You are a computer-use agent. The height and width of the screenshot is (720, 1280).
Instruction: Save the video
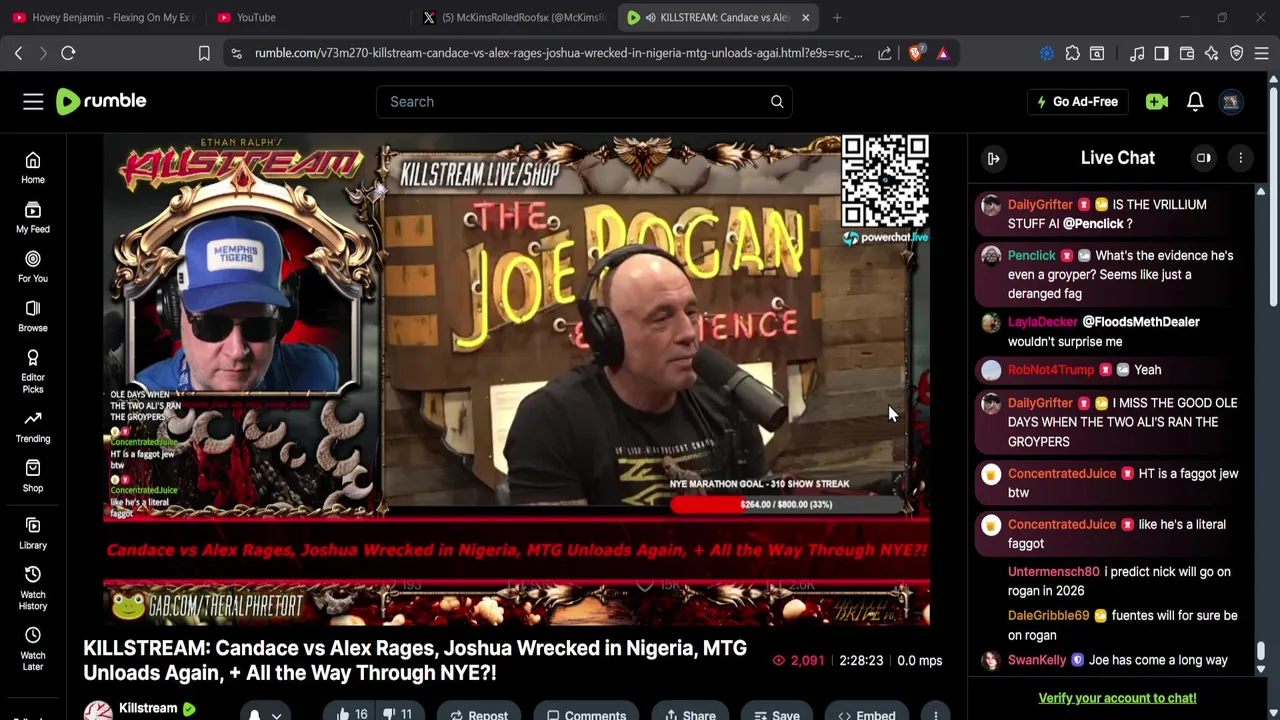[x=776, y=713]
